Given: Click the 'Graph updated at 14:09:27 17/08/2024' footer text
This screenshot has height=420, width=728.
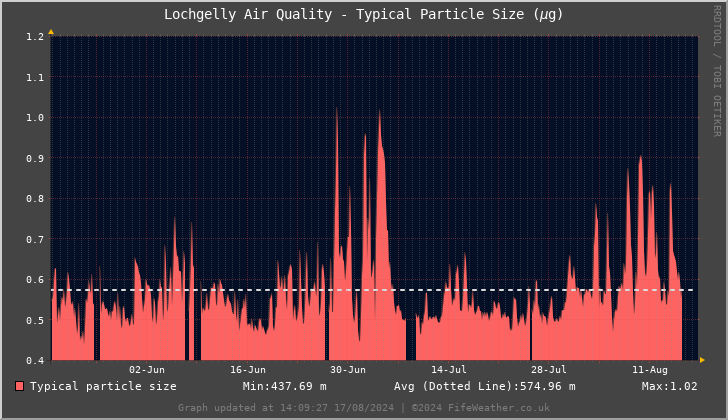Looking at the screenshot, I should pyautogui.click(x=286, y=408).
